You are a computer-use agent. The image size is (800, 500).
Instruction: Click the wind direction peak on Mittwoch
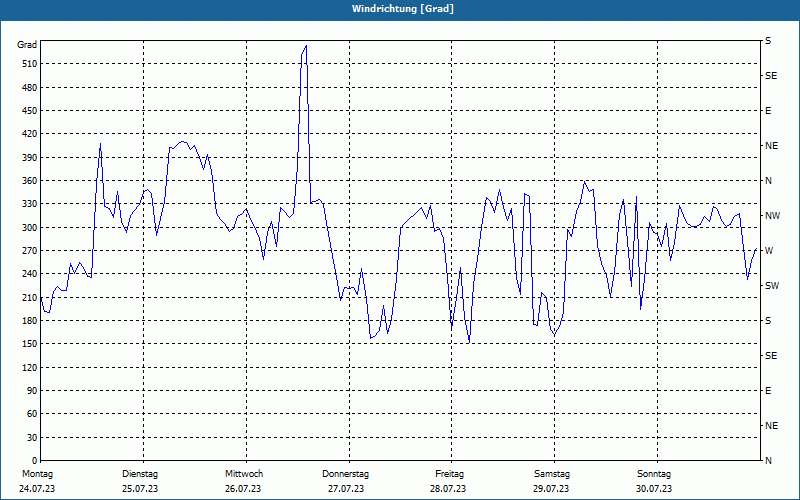pyautogui.click(x=306, y=46)
